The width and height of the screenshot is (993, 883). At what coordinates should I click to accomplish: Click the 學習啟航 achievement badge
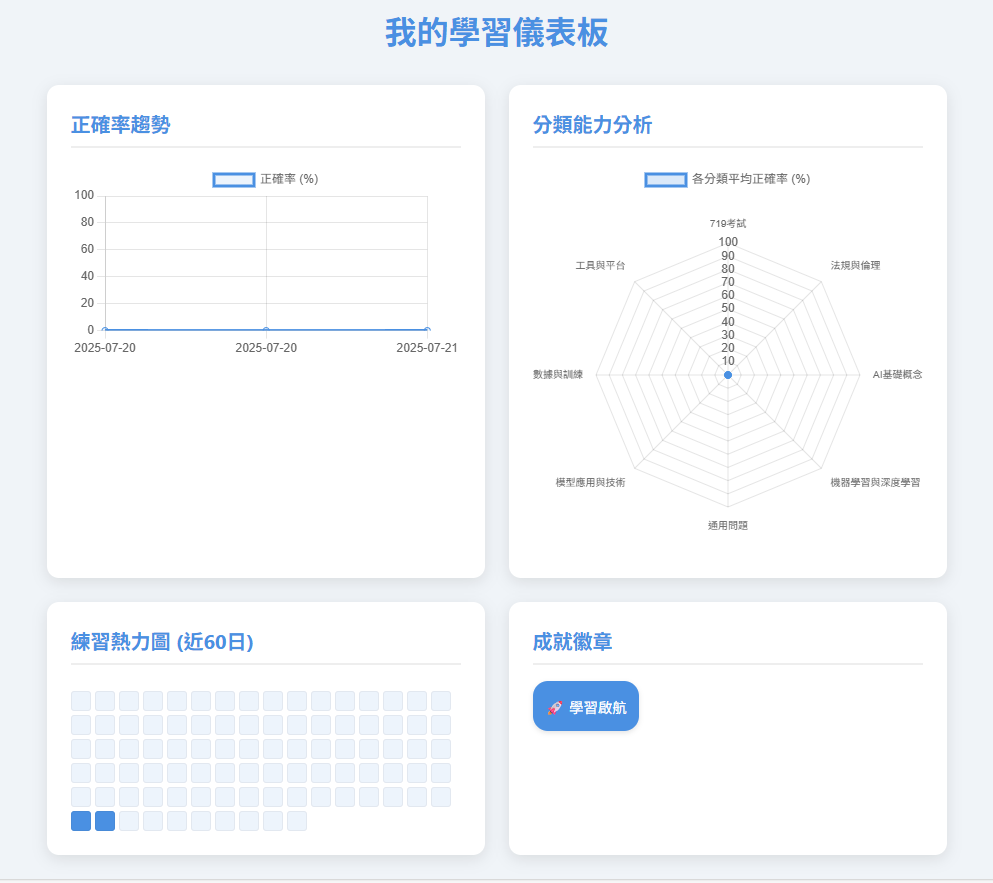point(585,705)
